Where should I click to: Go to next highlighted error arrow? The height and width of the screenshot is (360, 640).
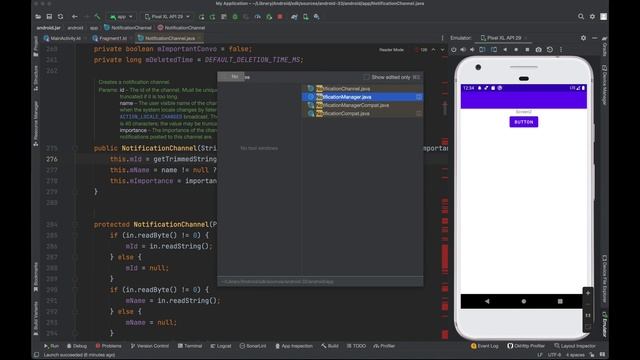coord(442,50)
